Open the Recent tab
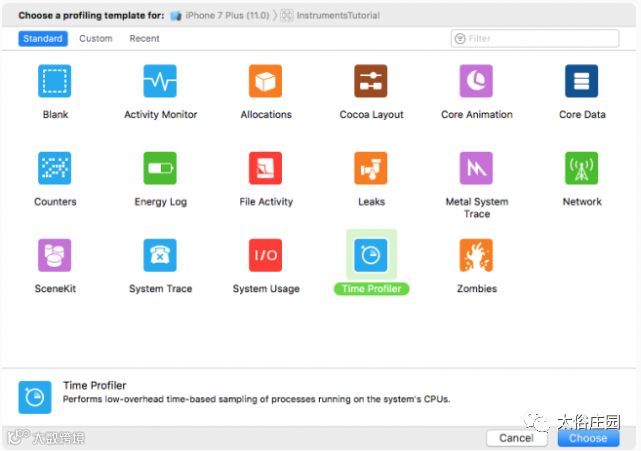 point(144,38)
